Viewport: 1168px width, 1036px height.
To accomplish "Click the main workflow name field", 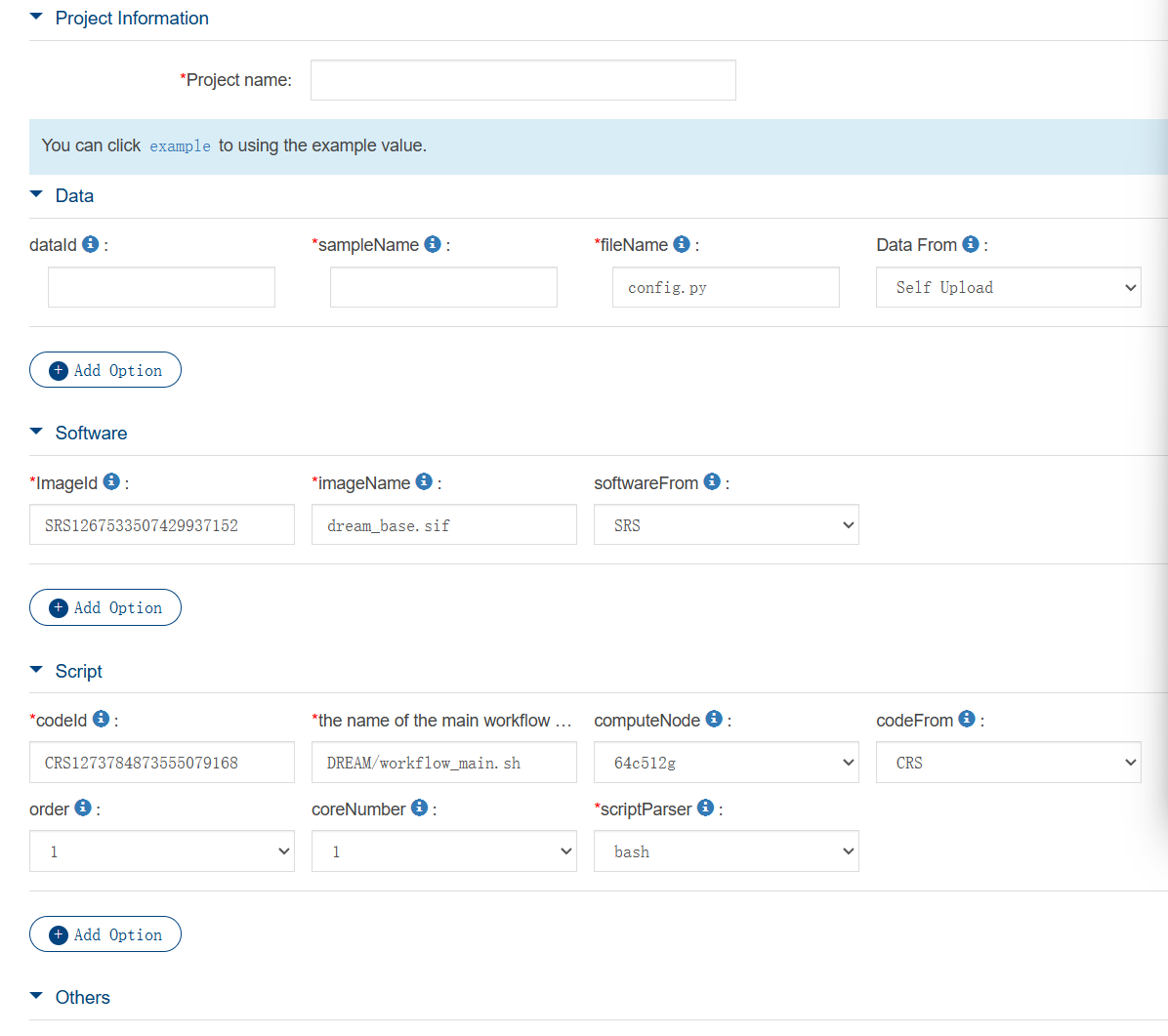I will [x=444, y=763].
